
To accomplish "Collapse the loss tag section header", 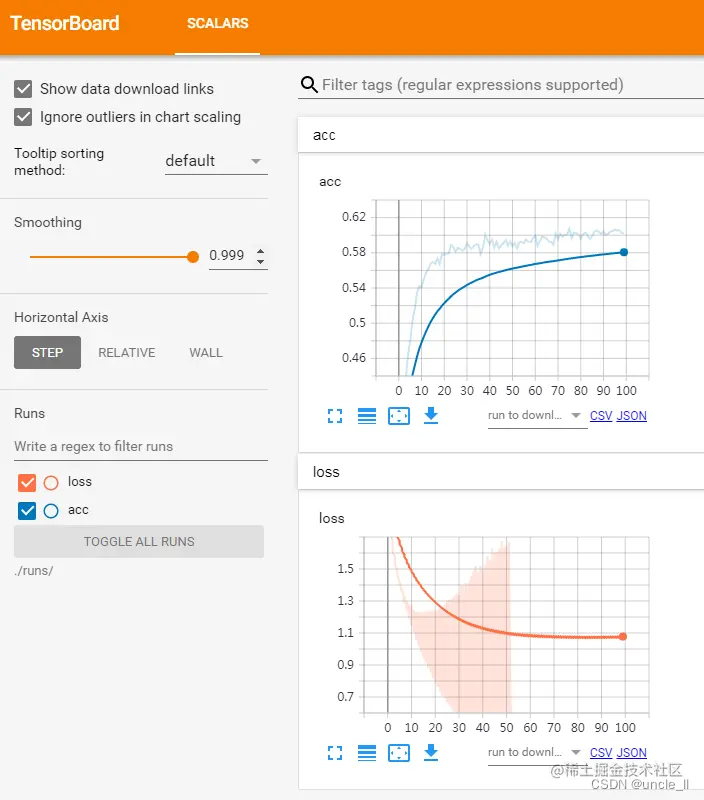I will pyautogui.click(x=500, y=472).
